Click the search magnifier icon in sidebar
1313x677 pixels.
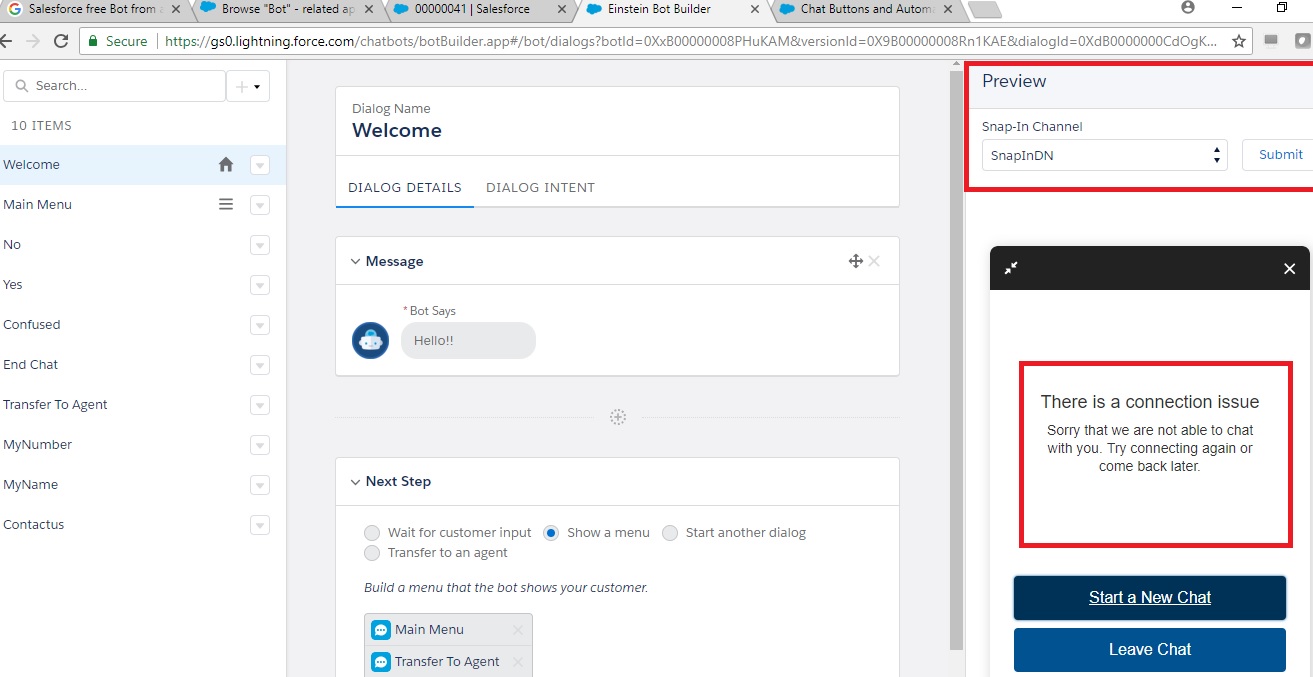[21, 86]
